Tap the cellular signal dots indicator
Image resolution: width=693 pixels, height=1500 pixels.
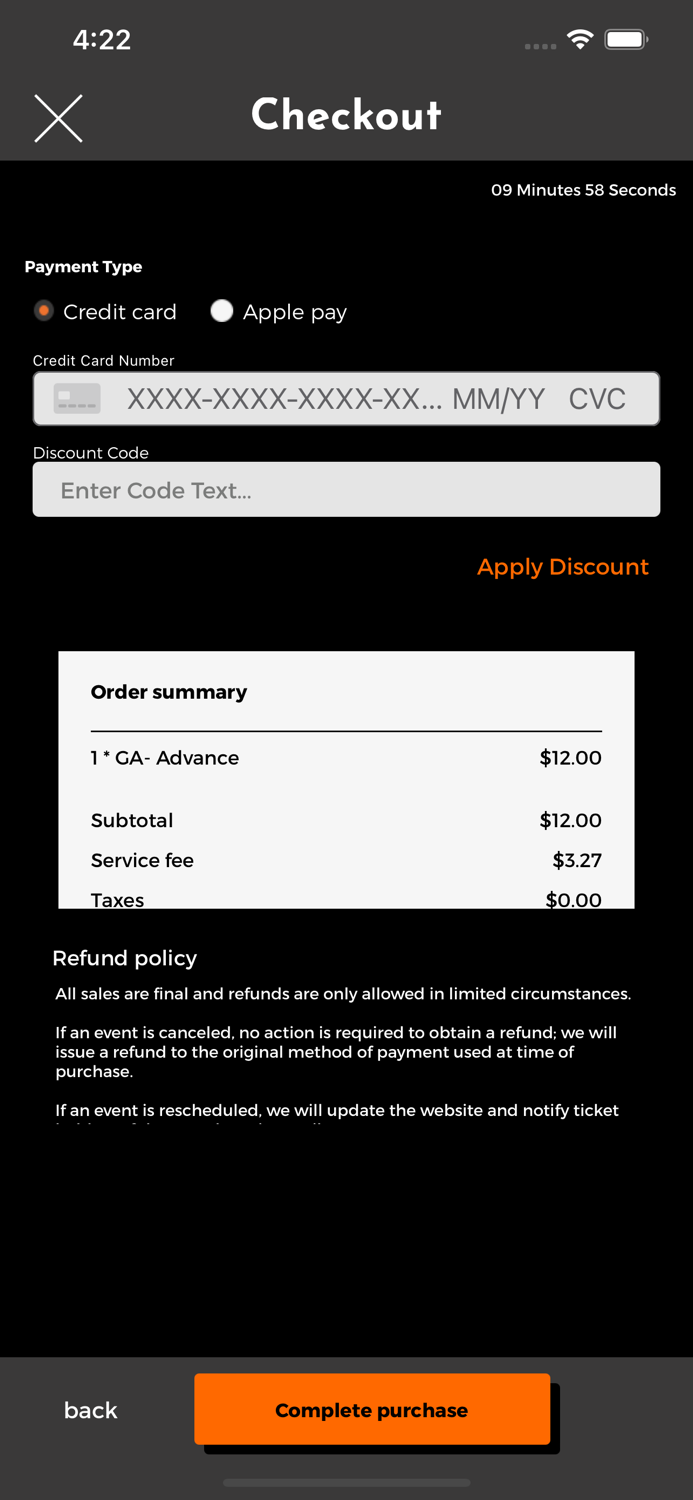click(x=540, y=46)
